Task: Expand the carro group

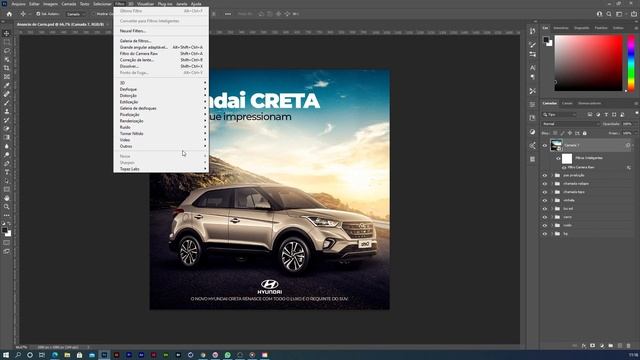Action: coord(552,217)
